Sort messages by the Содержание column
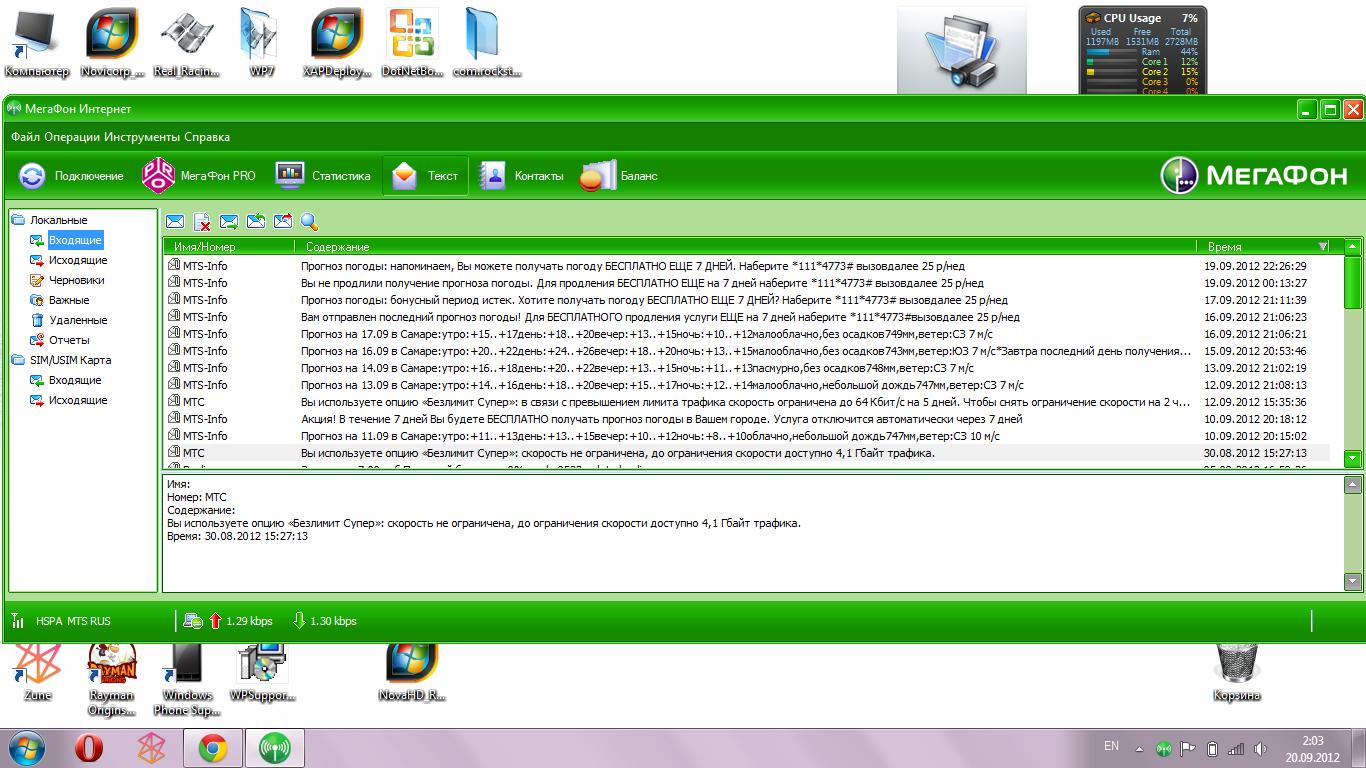This screenshot has width=1366, height=768. pos(745,246)
